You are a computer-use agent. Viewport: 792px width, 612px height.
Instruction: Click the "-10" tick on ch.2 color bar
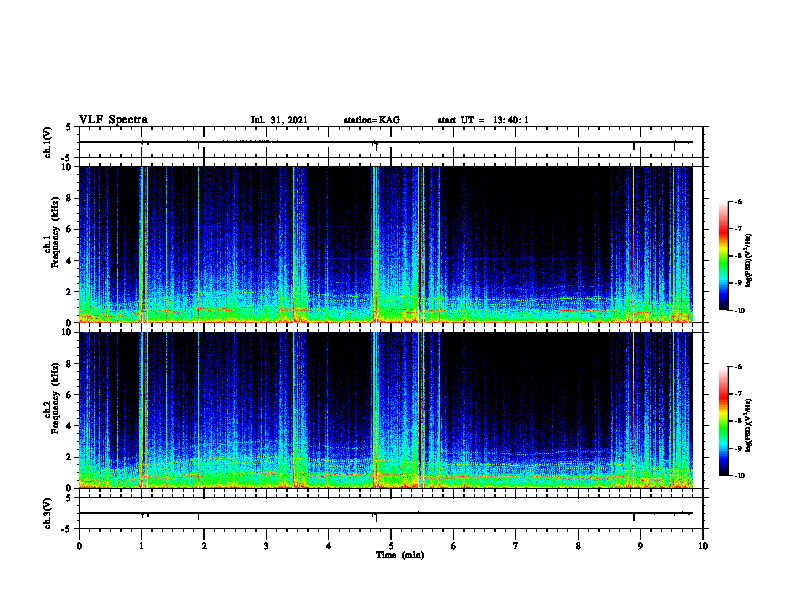pyautogui.click(x=739, y=476)
